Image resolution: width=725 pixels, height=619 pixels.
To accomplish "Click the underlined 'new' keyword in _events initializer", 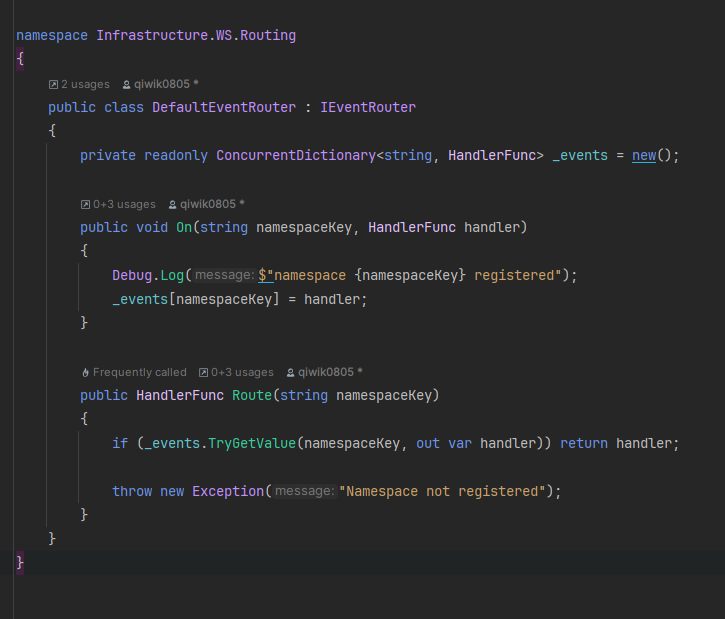I will click(x=644, y=155).
